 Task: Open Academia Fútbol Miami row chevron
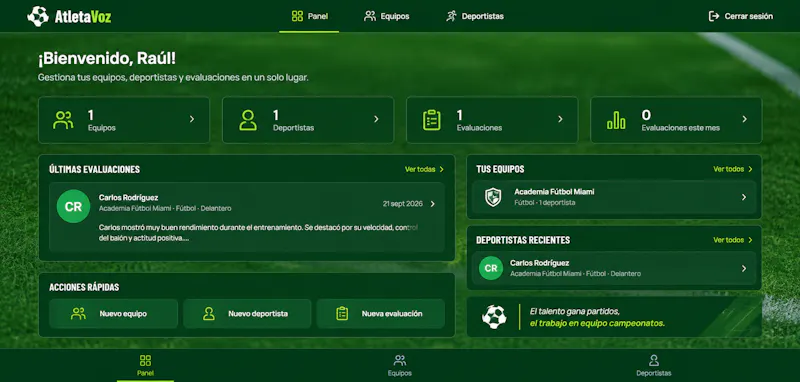coord(744,197)
